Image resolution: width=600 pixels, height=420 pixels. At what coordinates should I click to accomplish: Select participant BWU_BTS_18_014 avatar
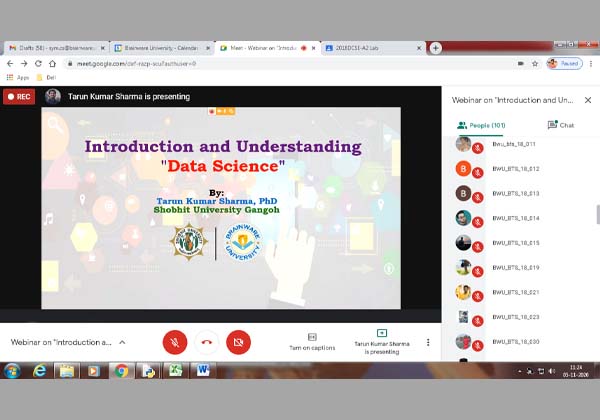click(x=463, y=217)
